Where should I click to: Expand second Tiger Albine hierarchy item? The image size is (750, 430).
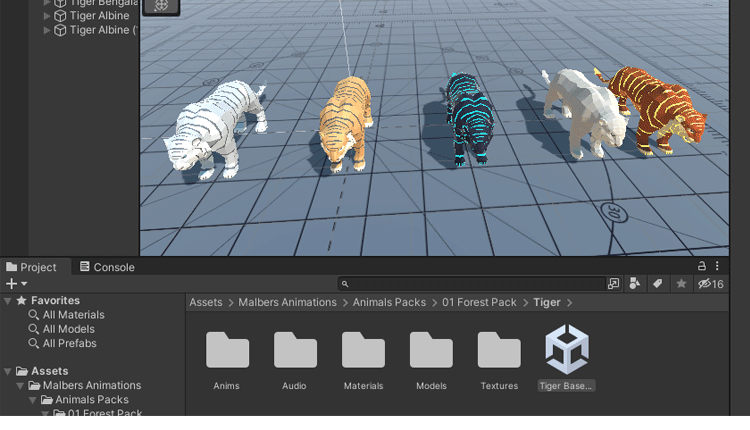pyautogui.click(x=47, y=30)
